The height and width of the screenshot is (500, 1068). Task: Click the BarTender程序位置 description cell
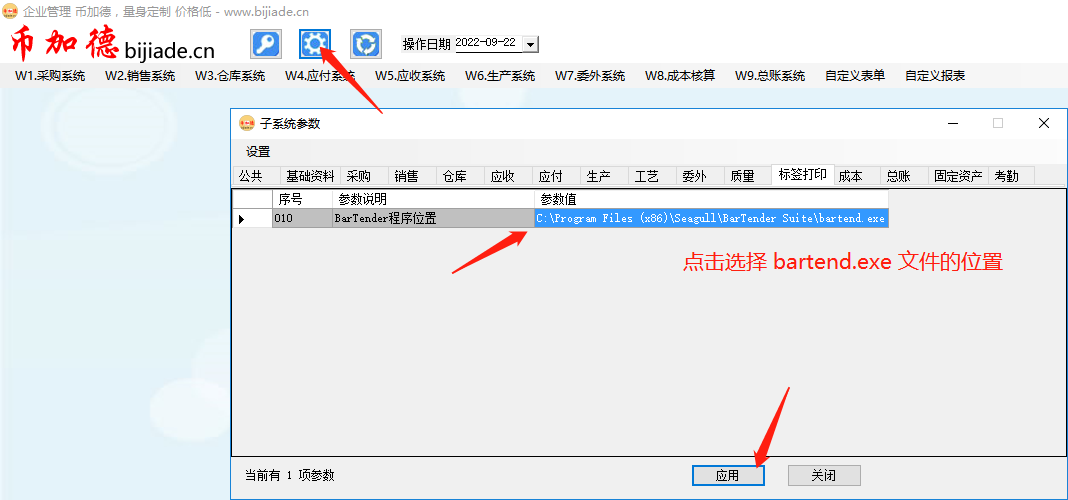[x=434, y=219]
